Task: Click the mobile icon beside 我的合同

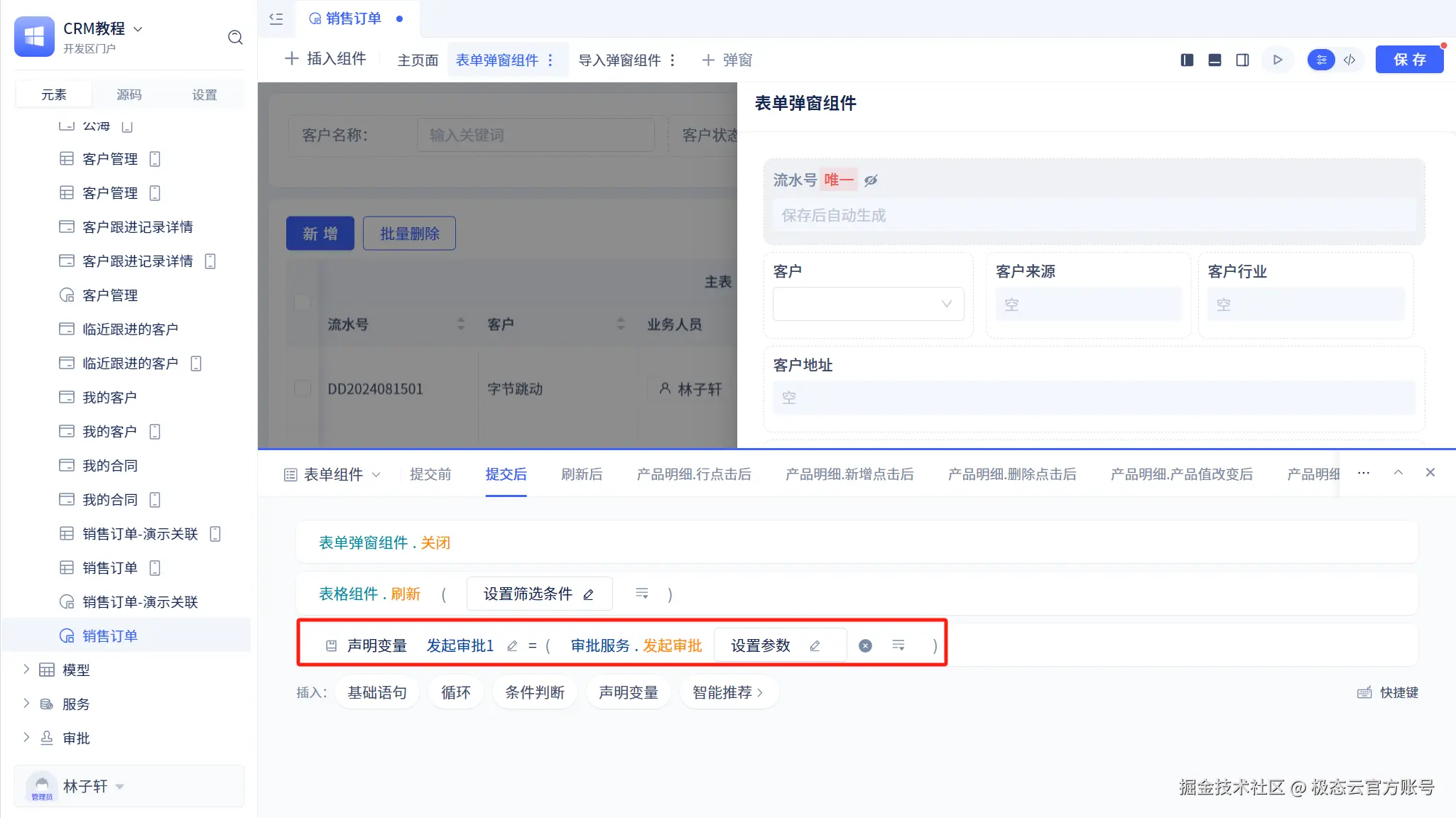Action: pos(155,500)
